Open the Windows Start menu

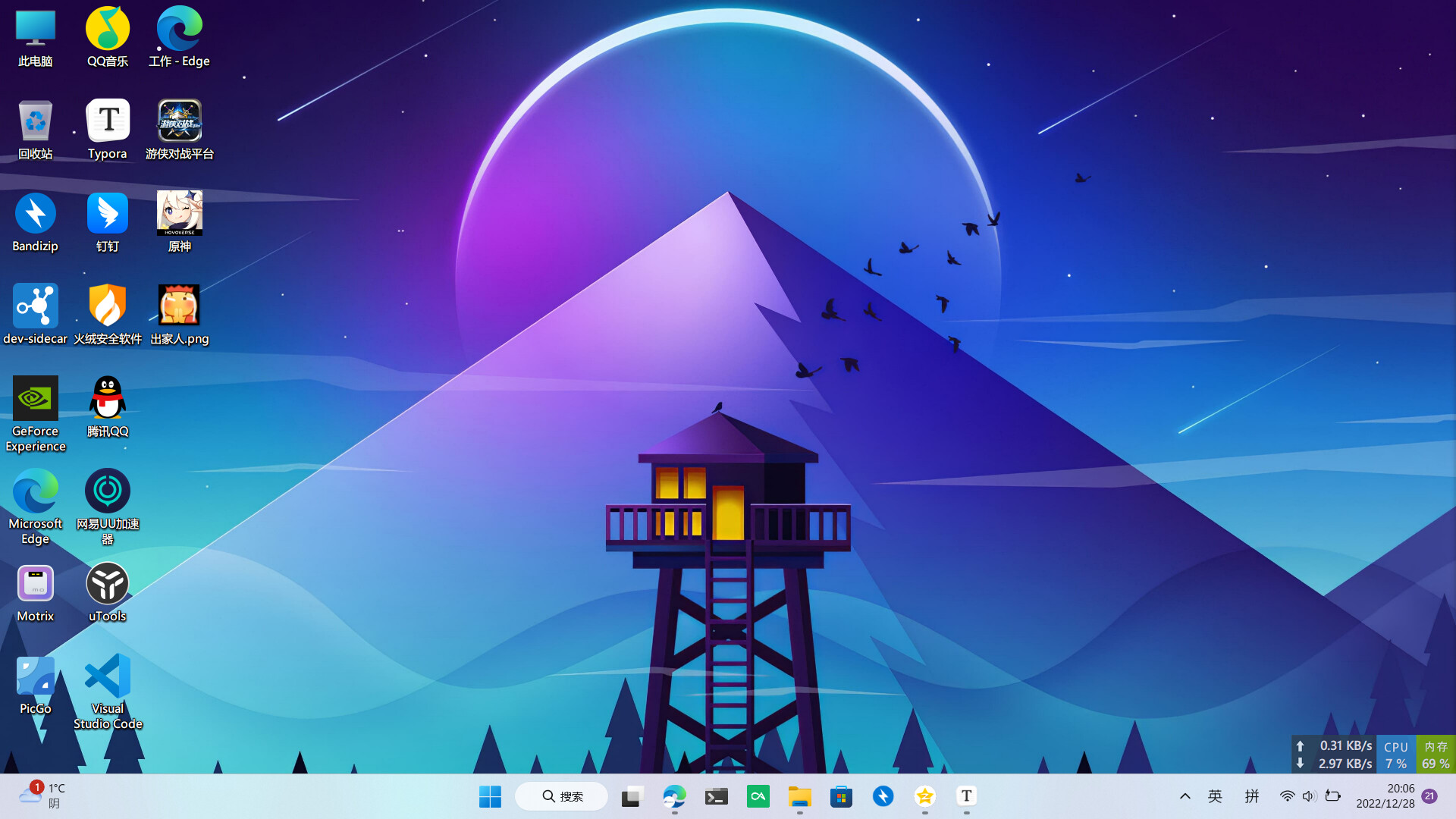490,796
